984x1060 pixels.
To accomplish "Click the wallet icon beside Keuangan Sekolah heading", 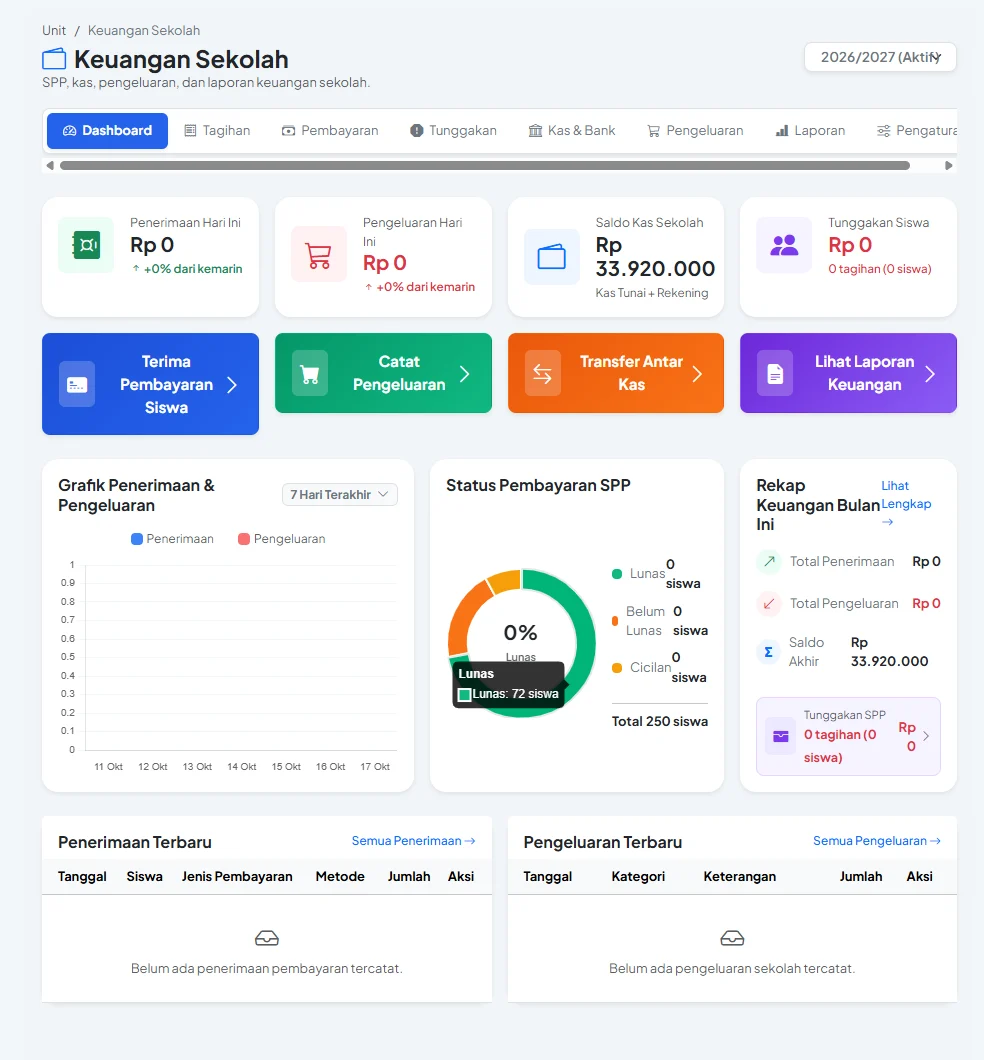I will coord(54,59).
